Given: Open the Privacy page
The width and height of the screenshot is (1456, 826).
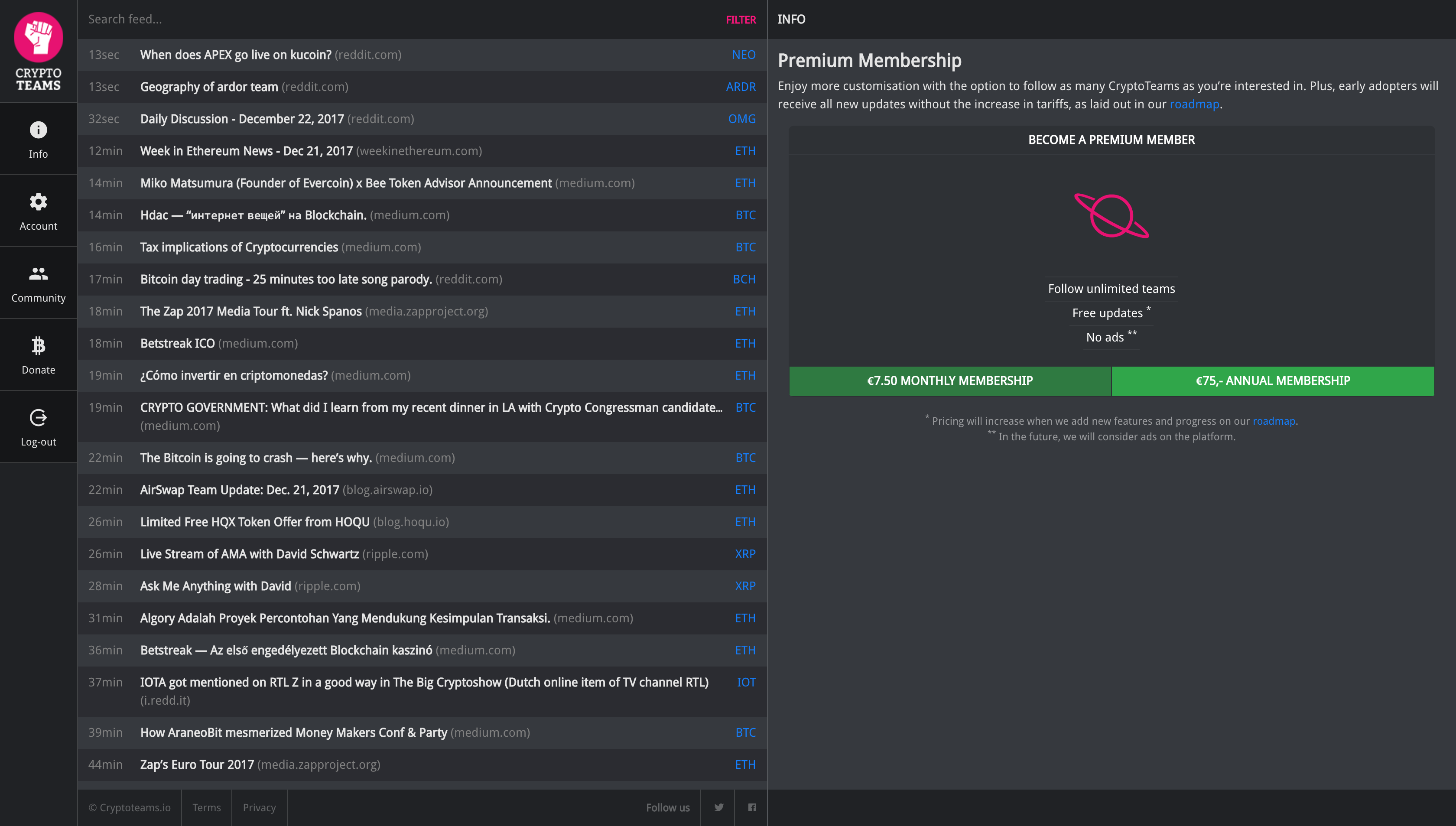Looking at the screenshot, I should click(259, 806).
